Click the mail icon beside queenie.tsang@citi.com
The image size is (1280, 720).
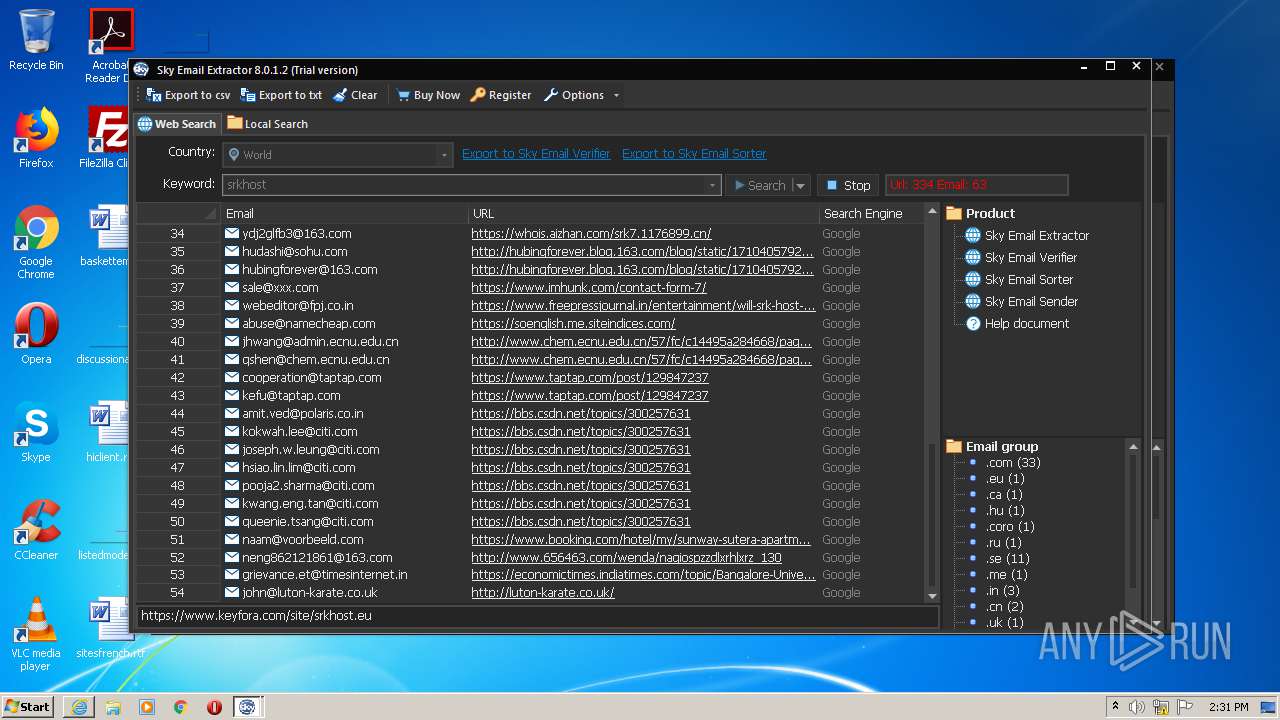tap(232, 522)
